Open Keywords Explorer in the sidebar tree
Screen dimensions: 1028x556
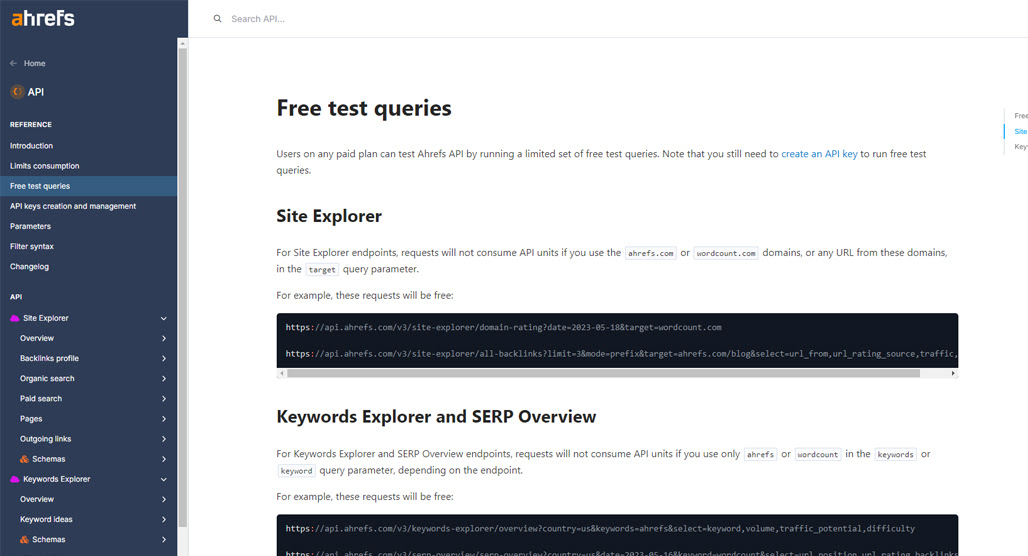click(56, 479)
